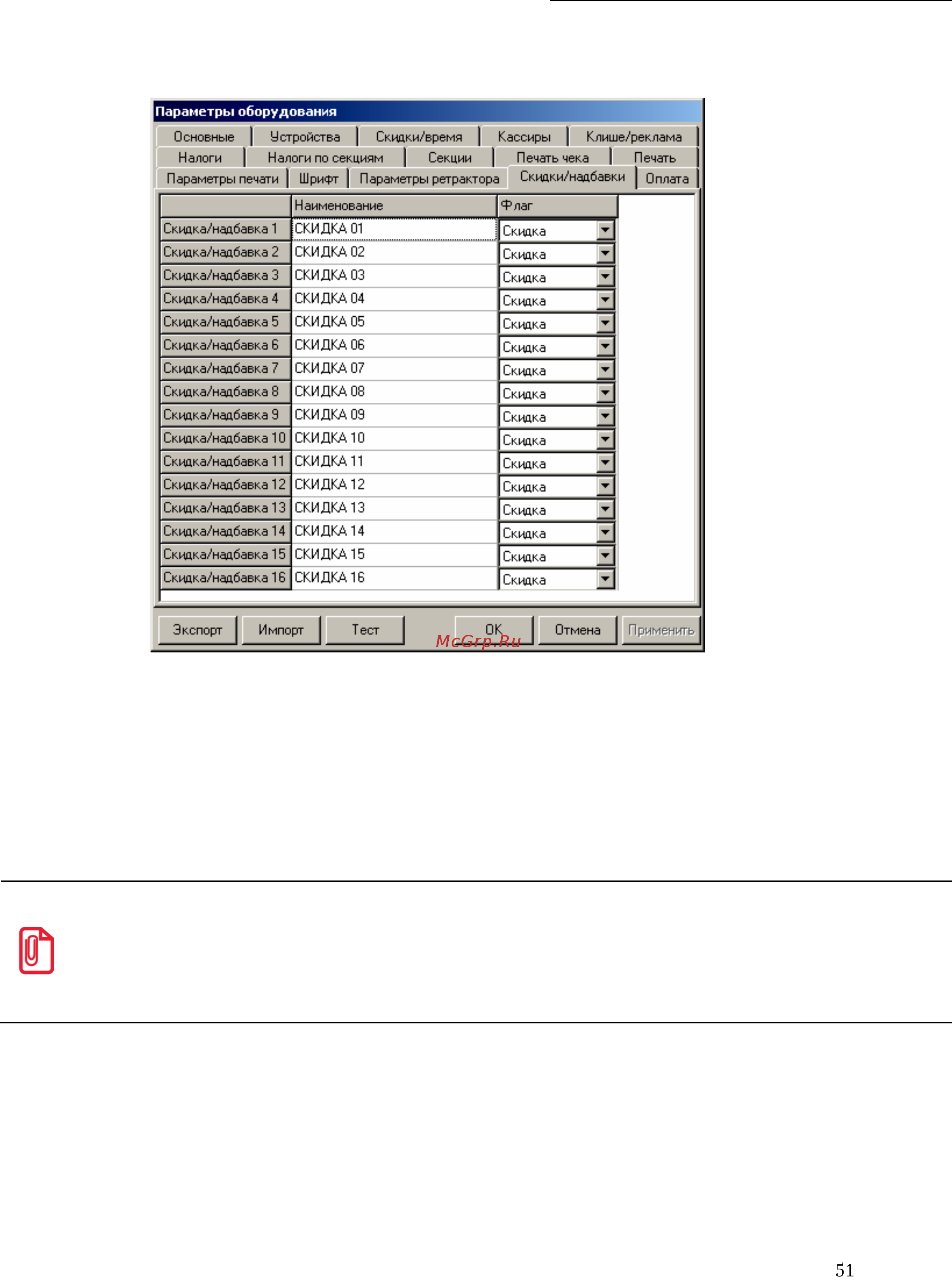
Task: Open flag dropdown for Скидка/надбавка 8
Action: pyautogui.click(x=605, y=393)
